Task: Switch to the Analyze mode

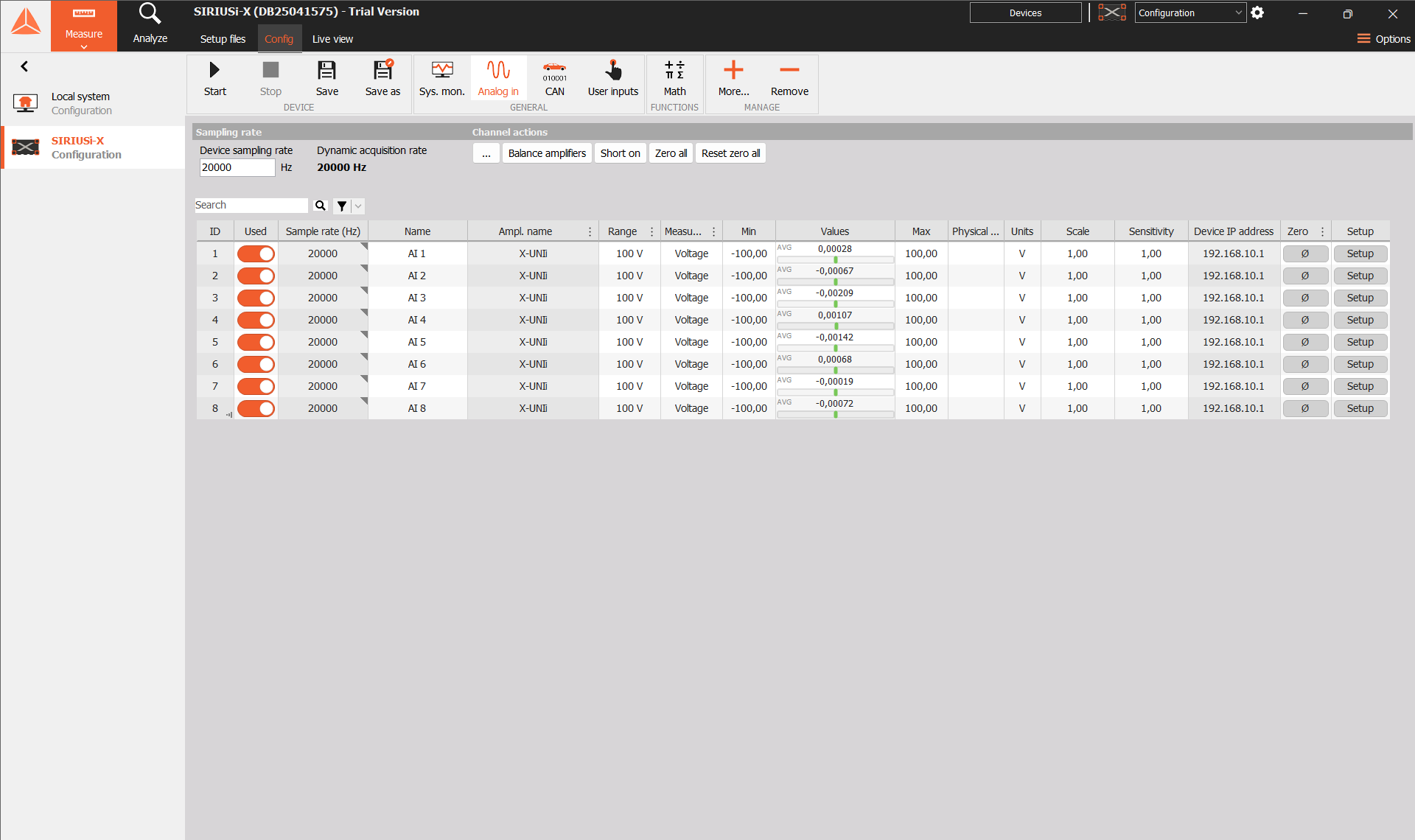Action: coord(150,25)
